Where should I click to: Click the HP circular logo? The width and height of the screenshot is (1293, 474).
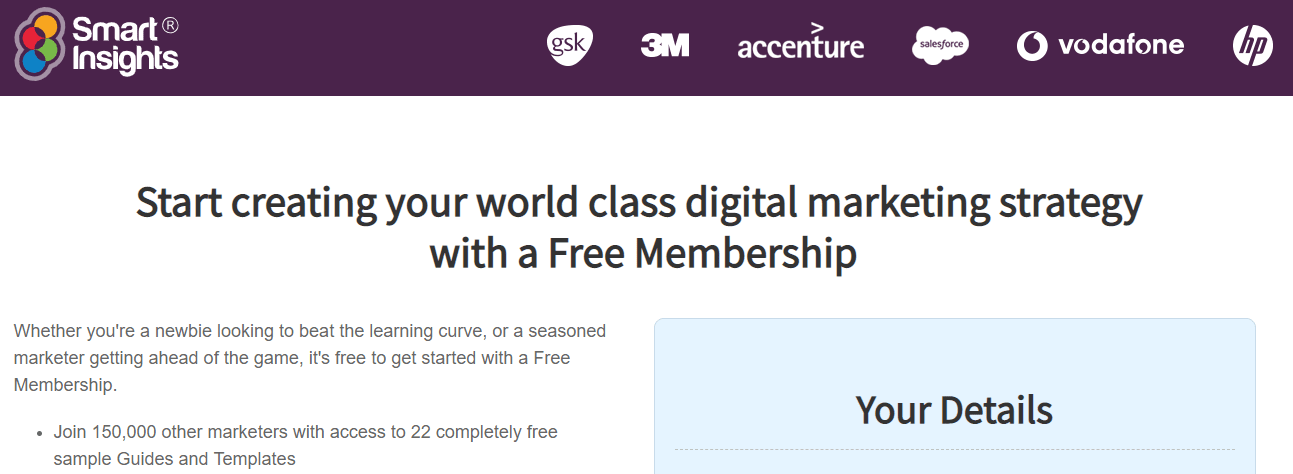[1253, 46]
